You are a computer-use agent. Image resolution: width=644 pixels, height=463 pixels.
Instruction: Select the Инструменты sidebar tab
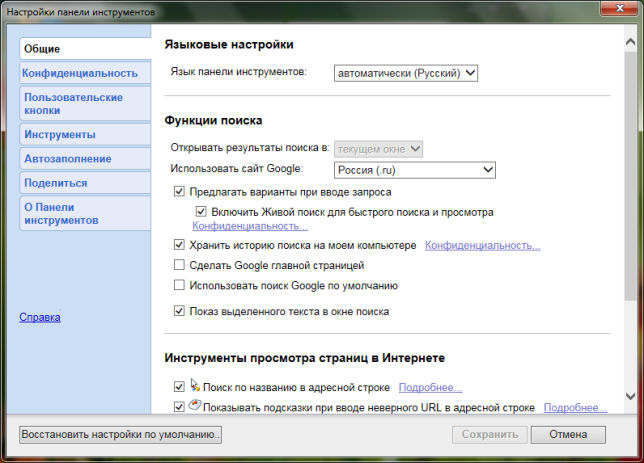click(59, 134)
